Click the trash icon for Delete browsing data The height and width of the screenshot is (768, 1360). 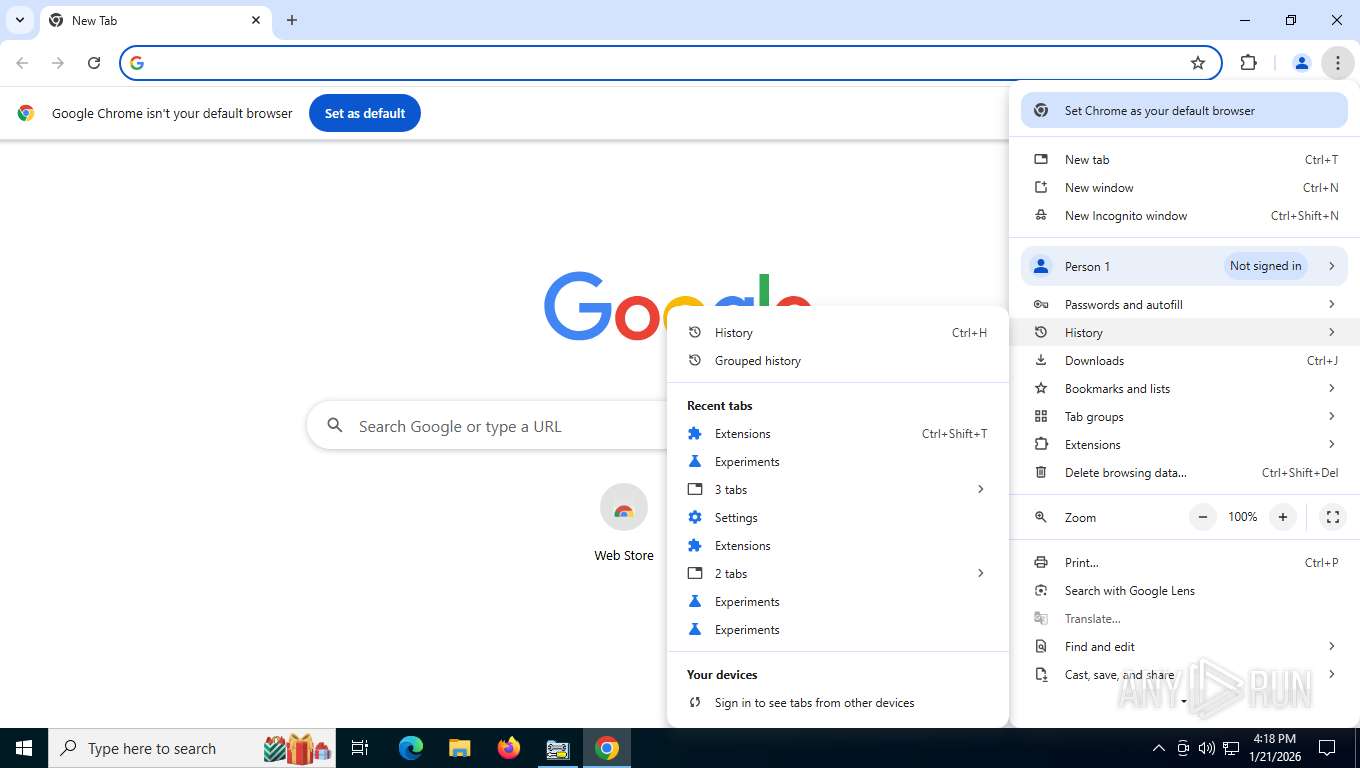(x=1041, y=473)
